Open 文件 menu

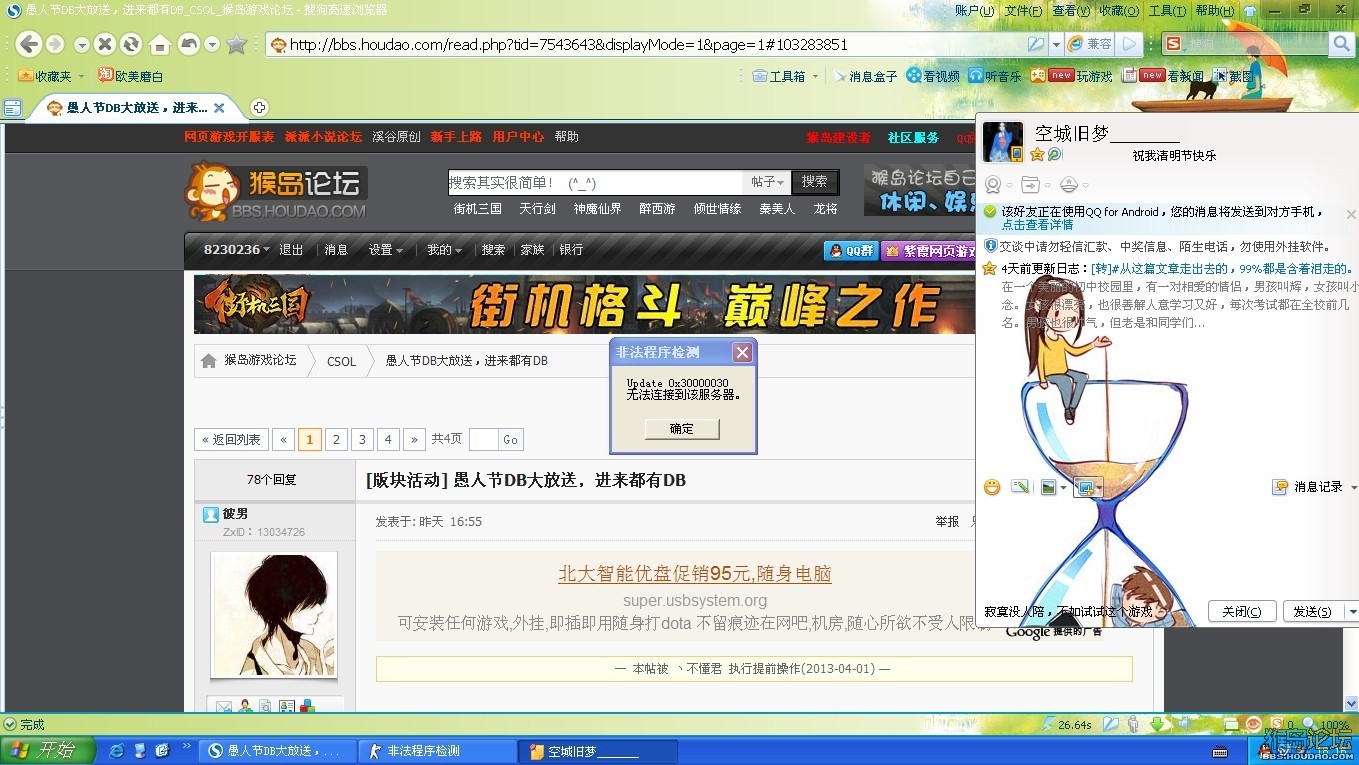[1024, 11]
